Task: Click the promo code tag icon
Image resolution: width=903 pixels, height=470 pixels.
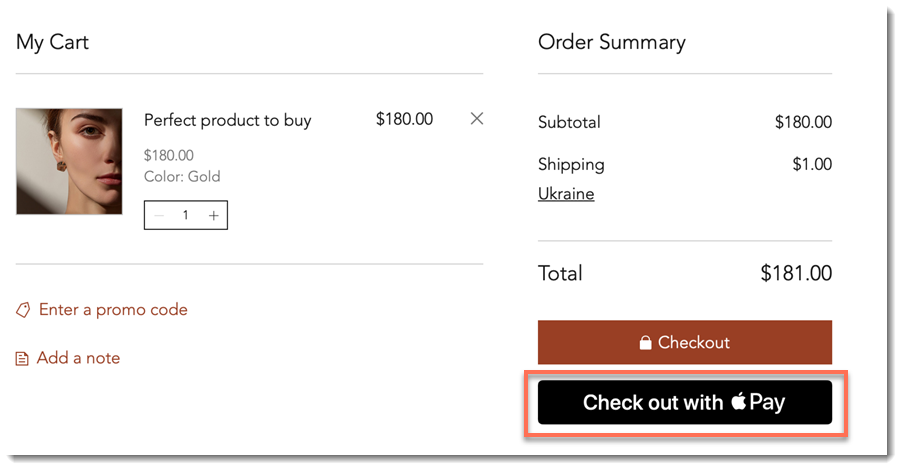Action: pyautogui.click(x=23, y=310)
